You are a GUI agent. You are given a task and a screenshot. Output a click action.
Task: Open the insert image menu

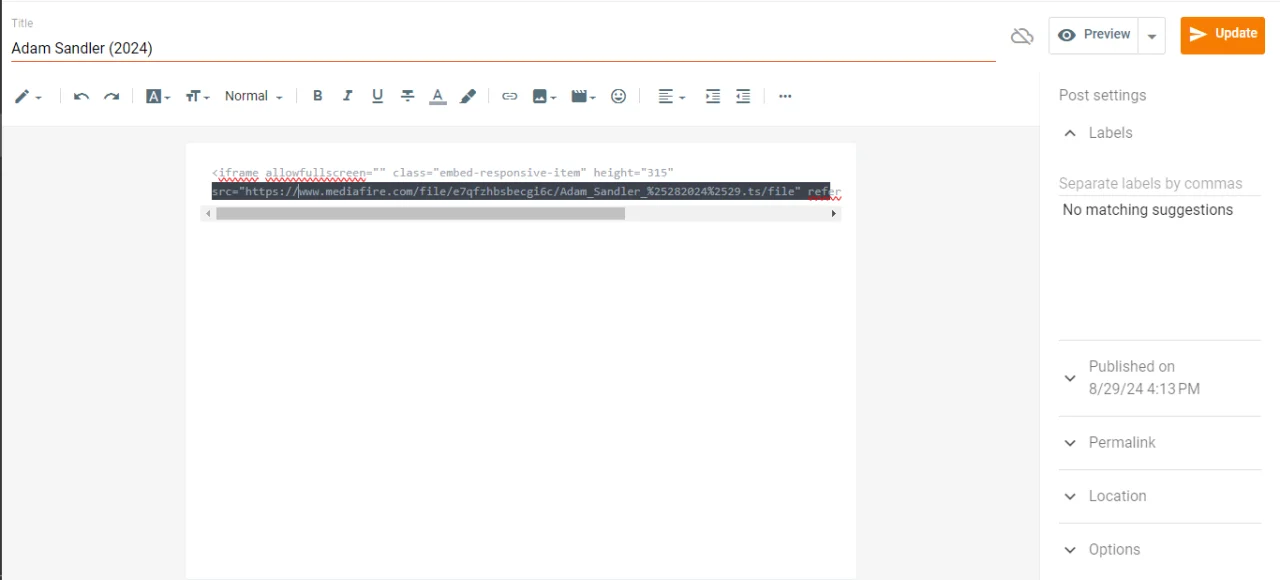544,96
